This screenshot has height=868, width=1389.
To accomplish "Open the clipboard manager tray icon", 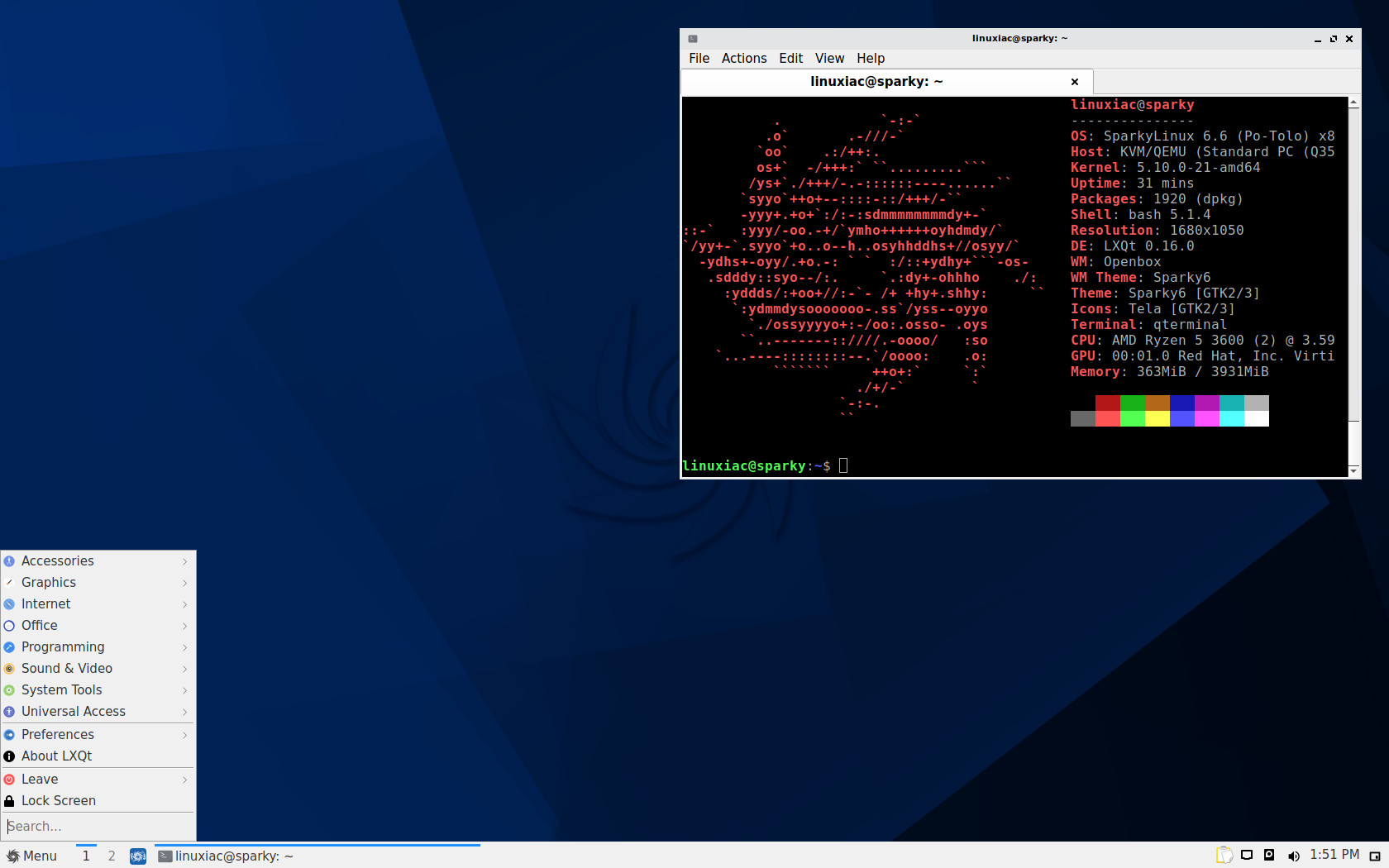I will 1224,856.
